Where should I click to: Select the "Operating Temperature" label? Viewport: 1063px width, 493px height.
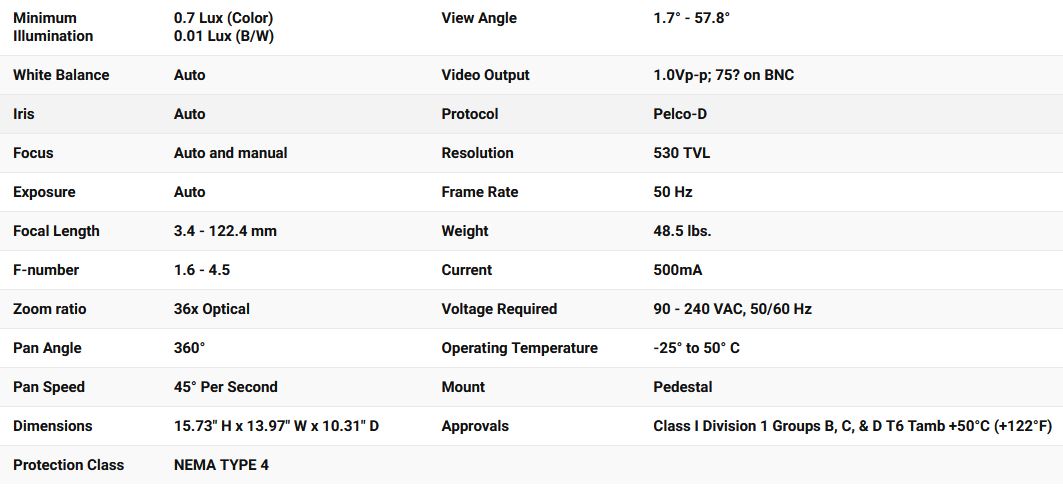click(519, 348)
